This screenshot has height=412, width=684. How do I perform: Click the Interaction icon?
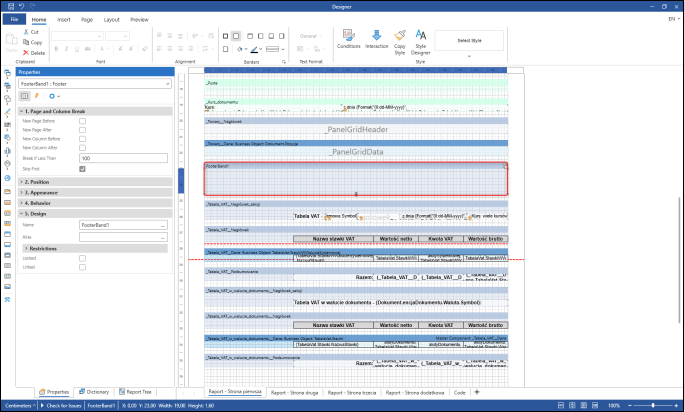click(377, 36)
